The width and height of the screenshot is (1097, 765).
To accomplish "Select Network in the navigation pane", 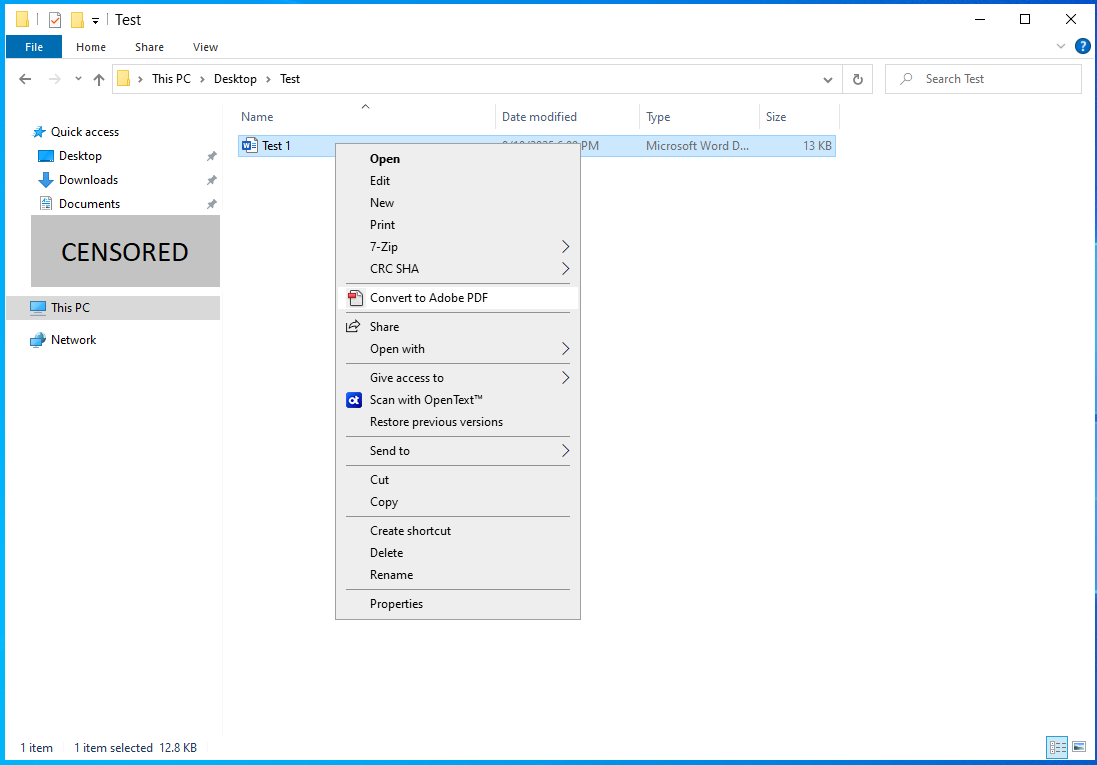I will tap(73, 340).
